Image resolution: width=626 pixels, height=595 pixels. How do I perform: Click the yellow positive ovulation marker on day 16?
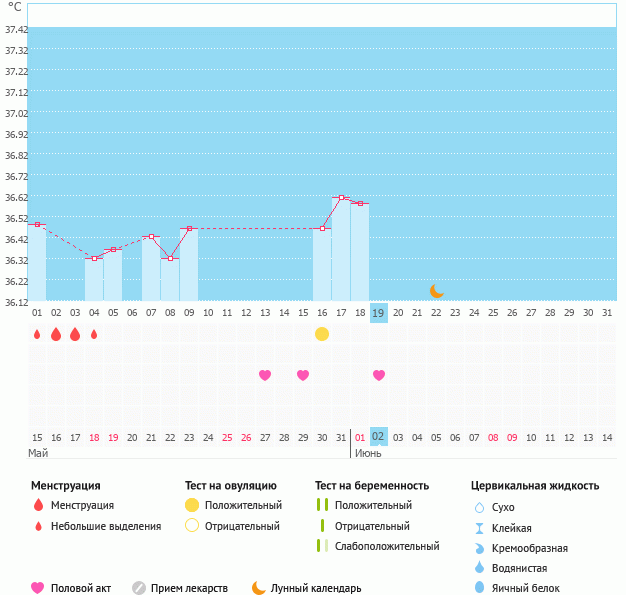pos(322,334)
